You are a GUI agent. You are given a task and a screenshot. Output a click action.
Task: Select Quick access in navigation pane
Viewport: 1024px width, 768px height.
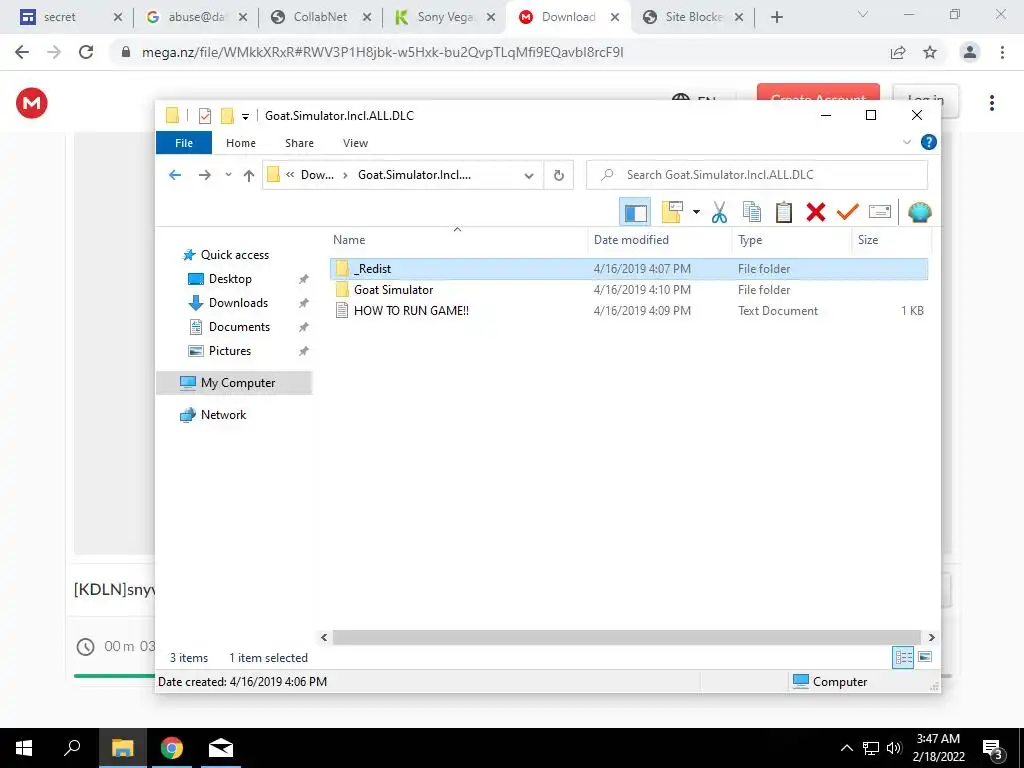point(234,255)
